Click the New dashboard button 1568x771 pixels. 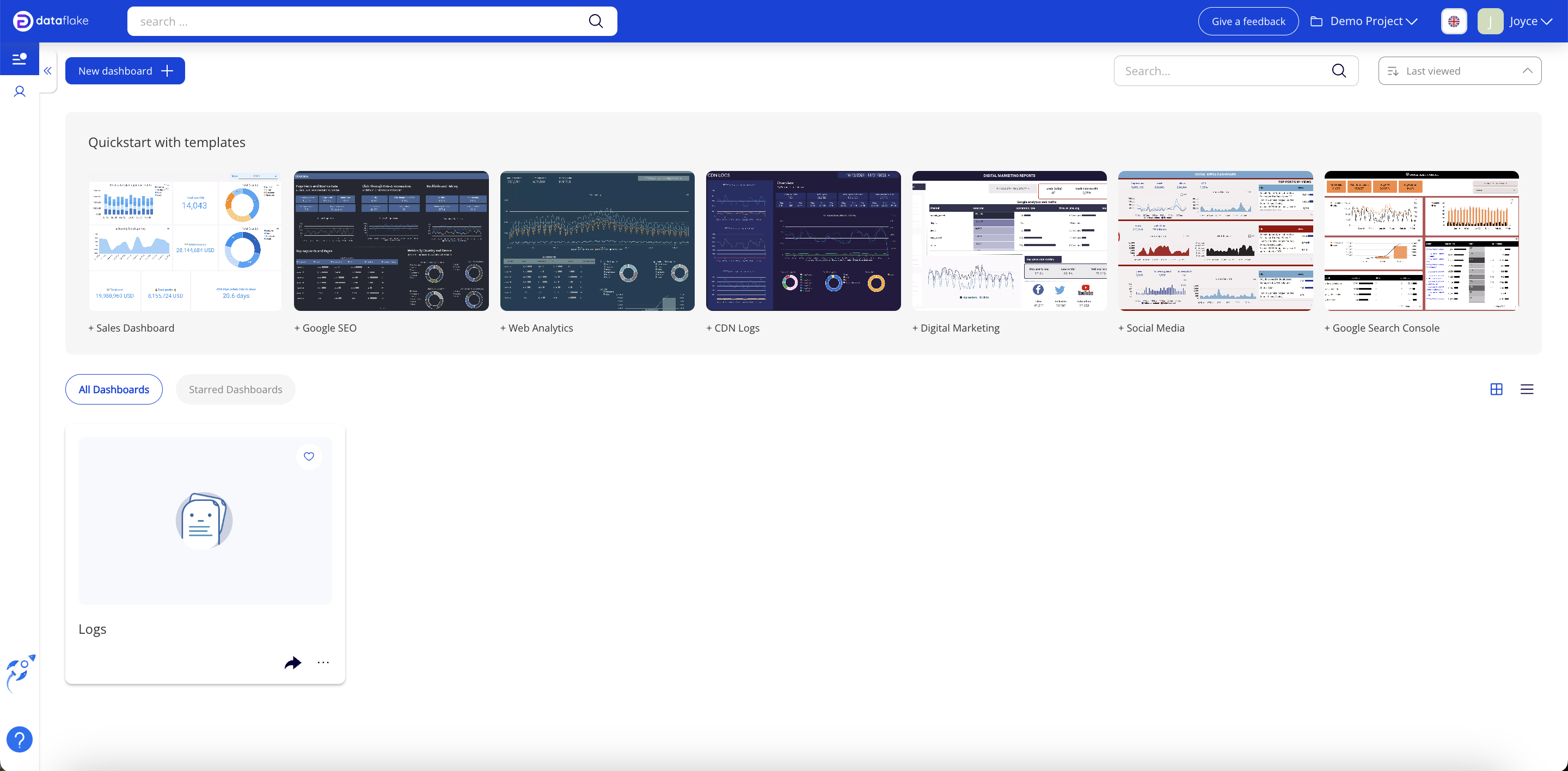tap(125, 71)
